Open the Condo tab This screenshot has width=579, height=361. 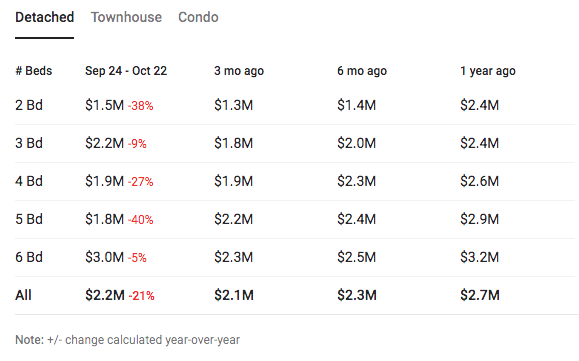point(198,17)
